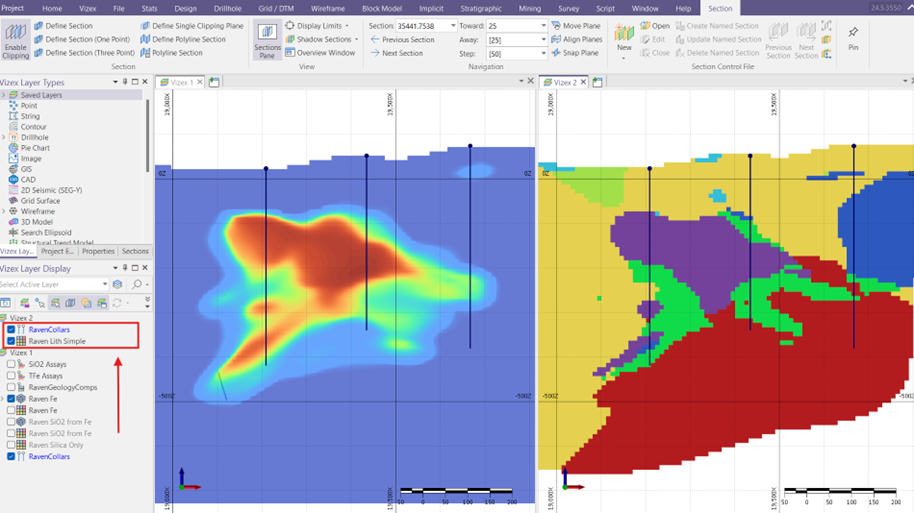Screen dimensions: 914x513
Task: Switch to the Properties panel tab
Action: pos(97,251)
